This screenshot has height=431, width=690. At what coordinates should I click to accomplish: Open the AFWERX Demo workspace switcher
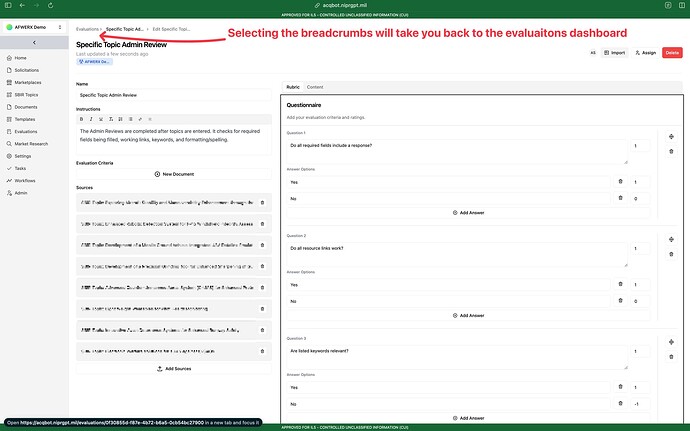point(34,27)
